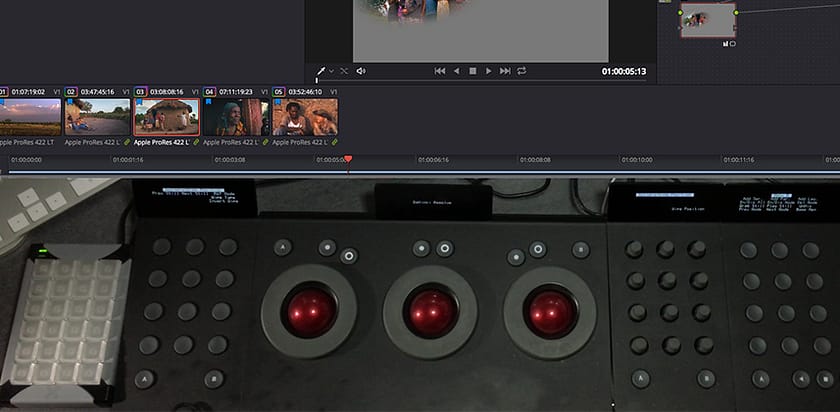Toggle the crossed-arrows icon in viewer toolbar
Image resolution: width=840 pixels, height=412 pixels.
click(x=344, y=71)
